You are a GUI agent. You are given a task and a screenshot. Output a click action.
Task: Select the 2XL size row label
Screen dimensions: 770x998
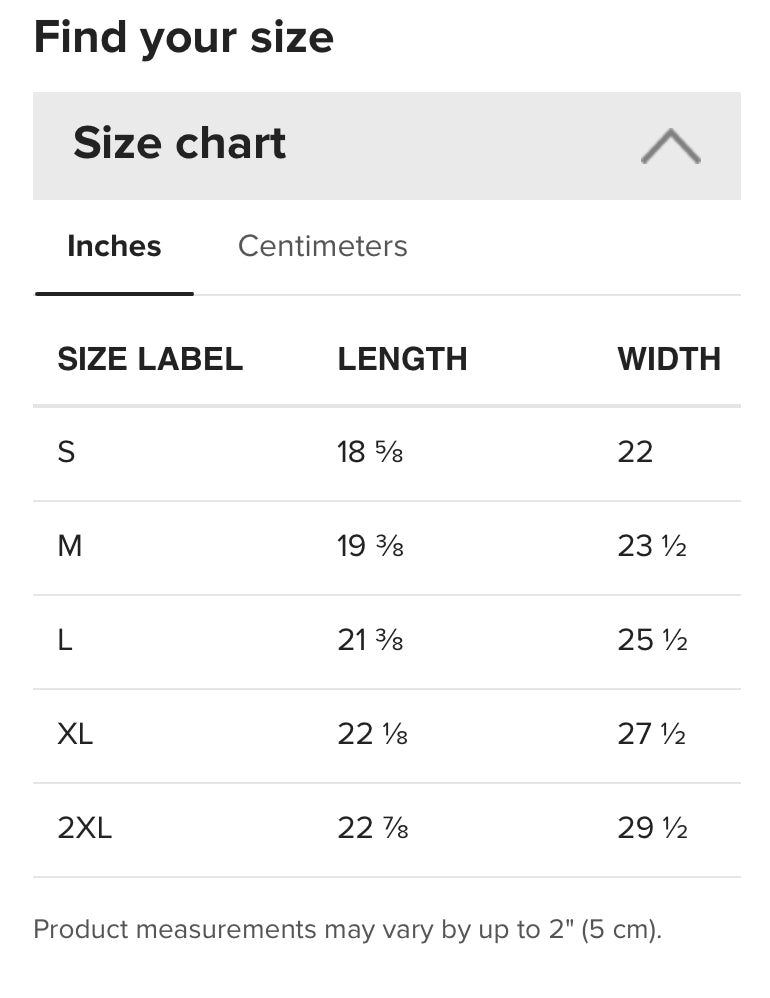pos(85,828)
